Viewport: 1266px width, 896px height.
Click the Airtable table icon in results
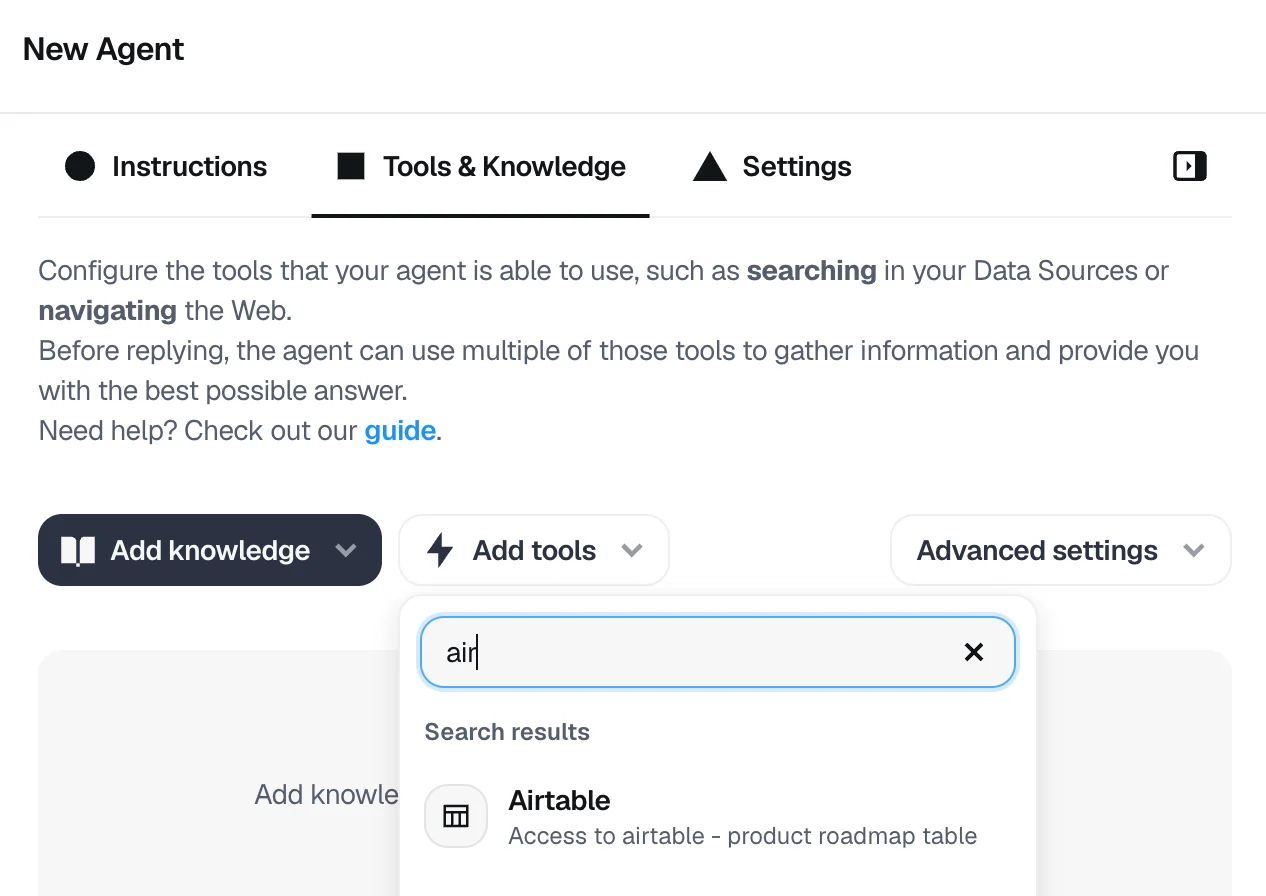(x=456, y=816)
